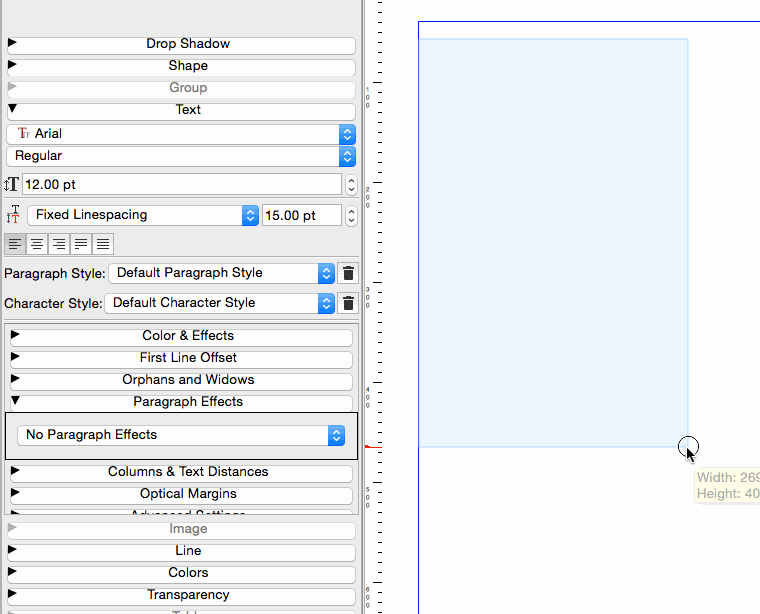Click the 12.00 pt font size field
The image size is (760, 614).
(x=181, y=185)
